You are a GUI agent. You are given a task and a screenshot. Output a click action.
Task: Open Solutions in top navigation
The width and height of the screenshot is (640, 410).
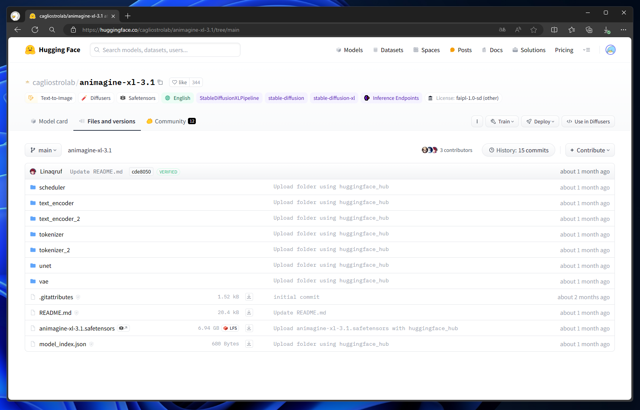point(529,50)
